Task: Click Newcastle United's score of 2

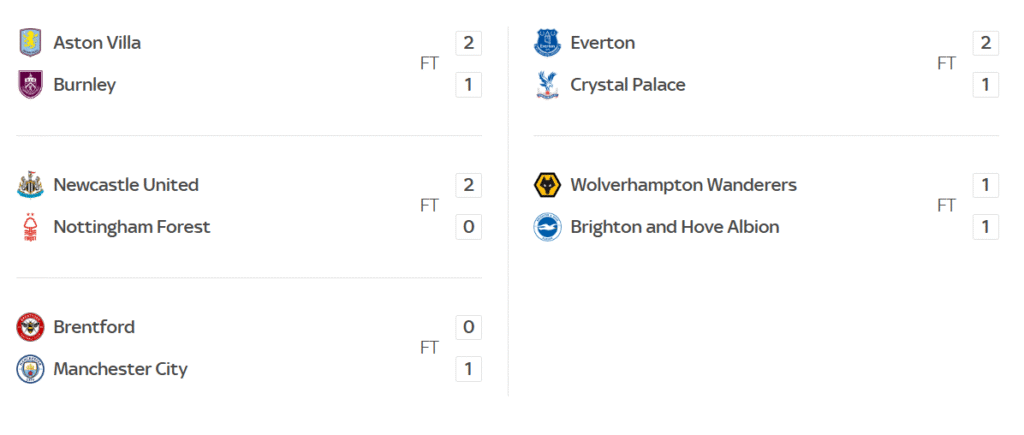Action: [468, 185]
